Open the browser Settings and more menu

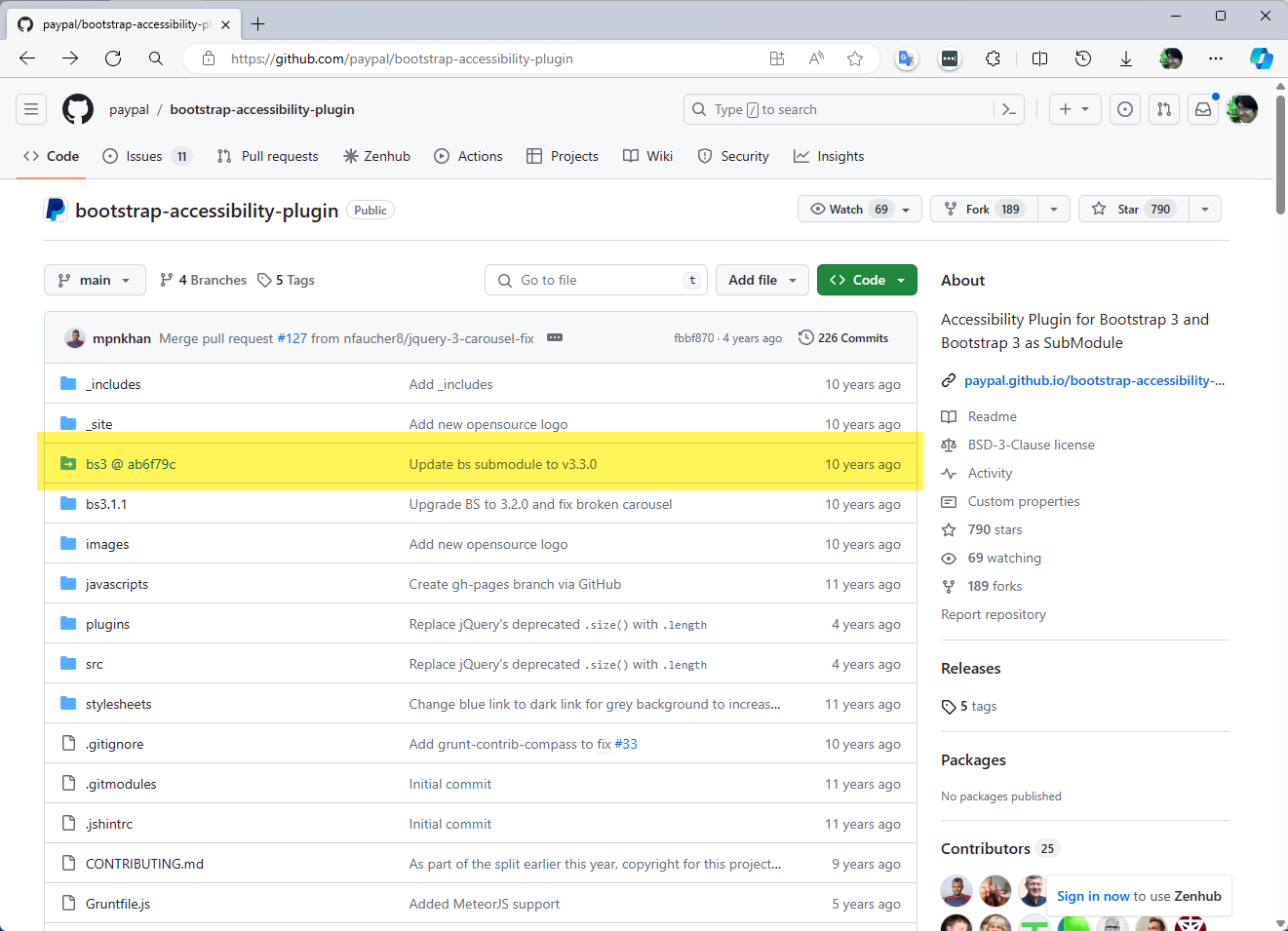[1215, 58]
